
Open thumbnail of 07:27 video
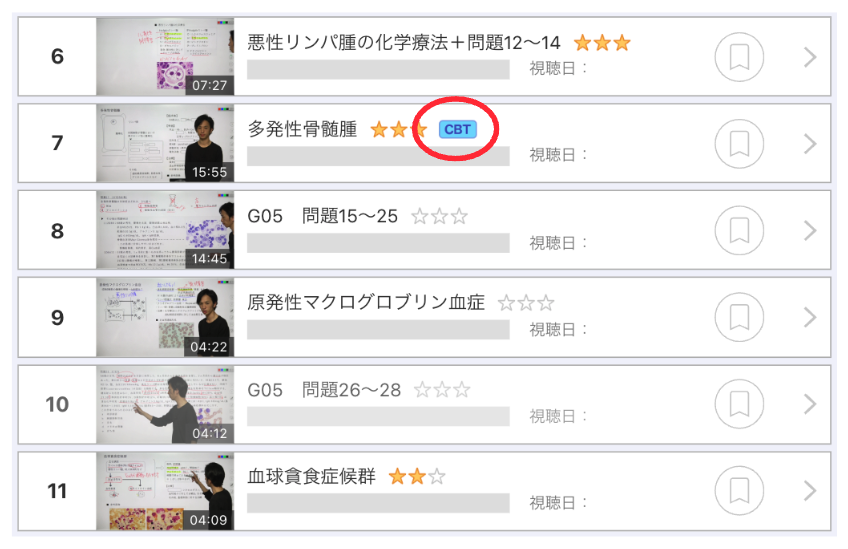[x=165, y=56]
